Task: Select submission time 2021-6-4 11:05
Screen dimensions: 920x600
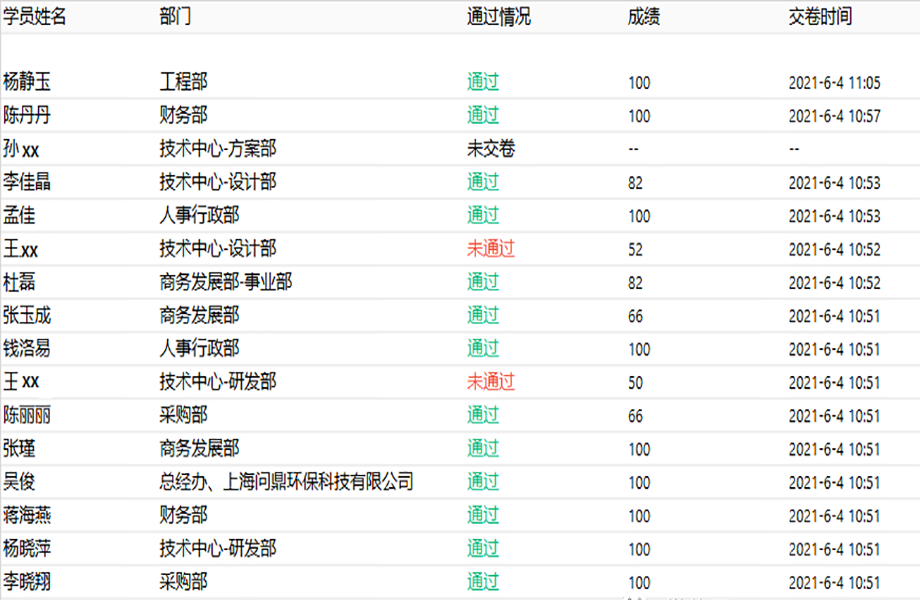Action: [834, 83]
